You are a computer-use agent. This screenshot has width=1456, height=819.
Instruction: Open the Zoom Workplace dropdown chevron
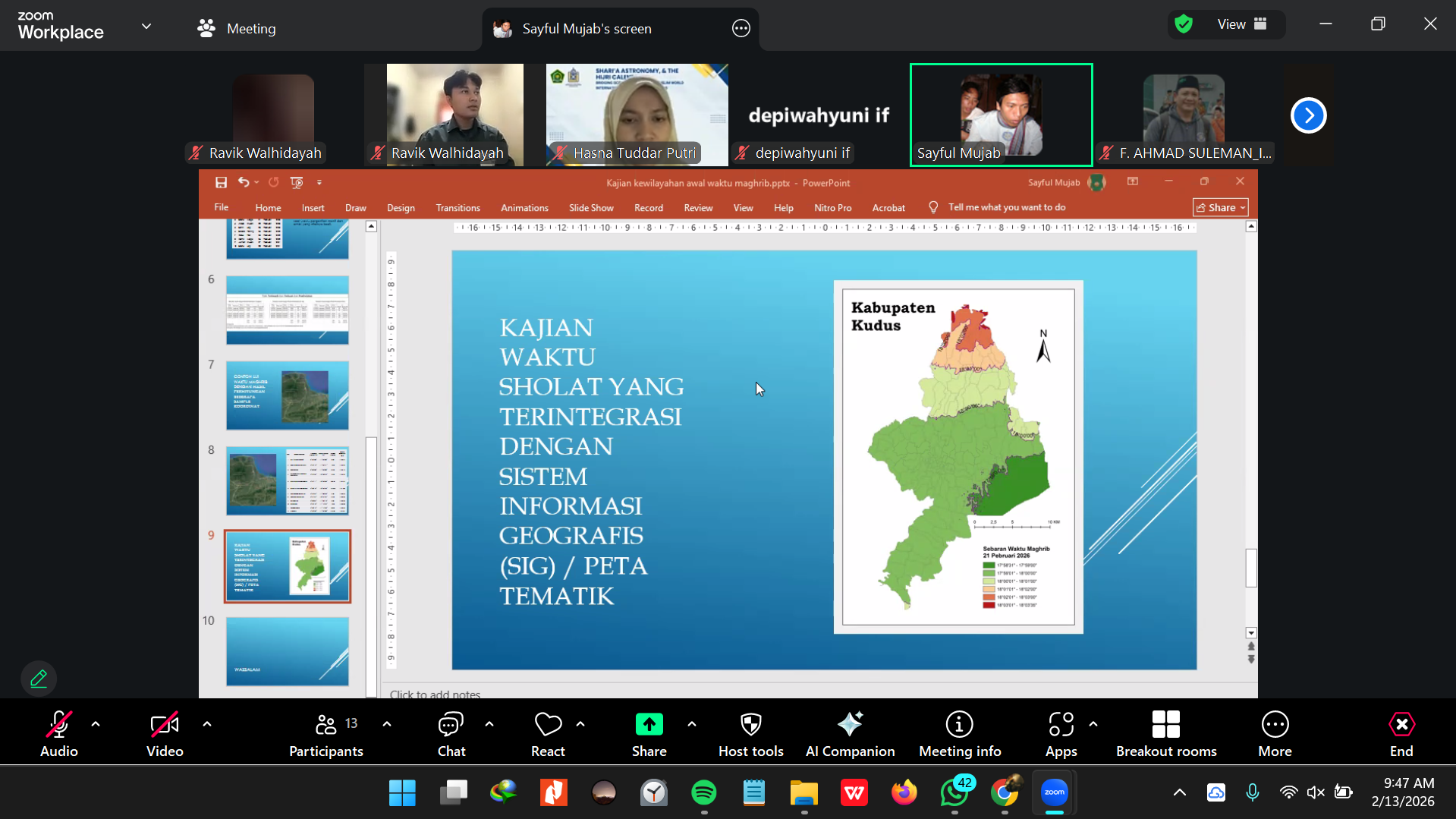coord(146,27)
